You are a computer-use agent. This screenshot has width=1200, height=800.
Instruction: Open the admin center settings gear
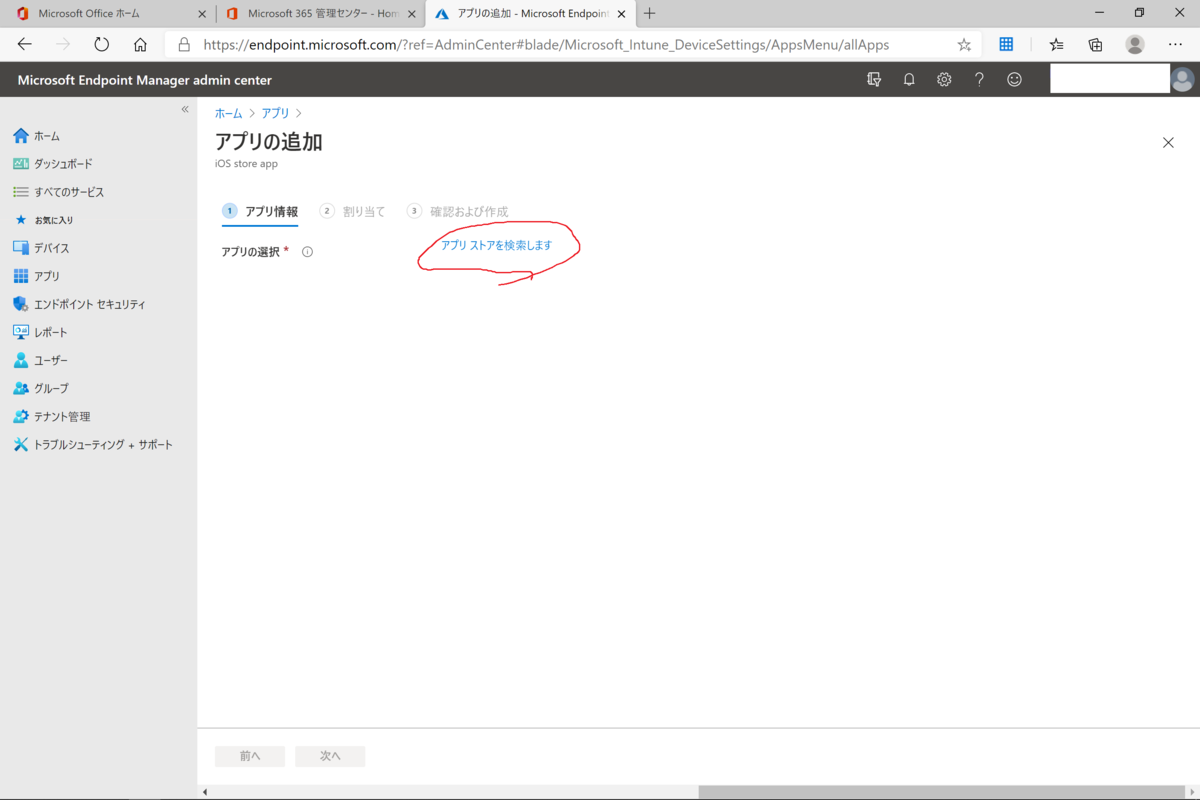tap(944, 79)
